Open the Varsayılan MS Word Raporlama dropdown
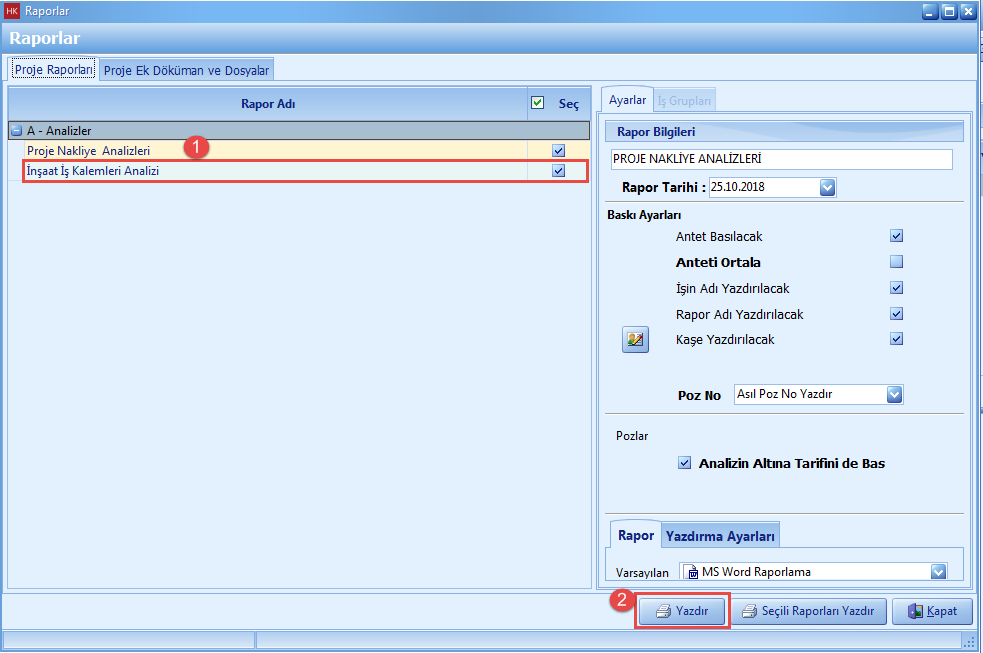The height and width of the screenshot is (653, 983). click(x=938, y=572)
